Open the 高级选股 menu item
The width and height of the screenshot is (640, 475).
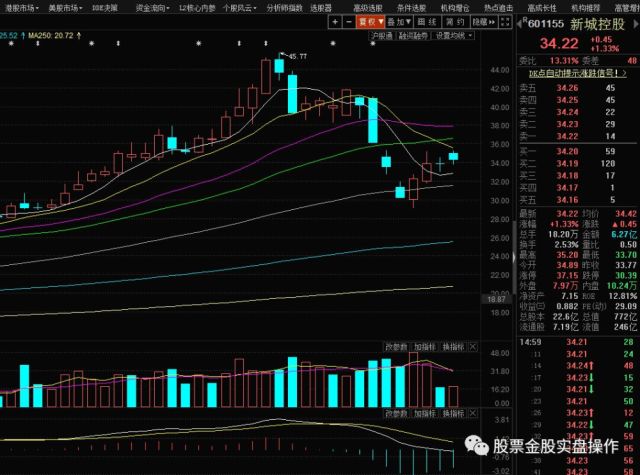click(368, 8)
